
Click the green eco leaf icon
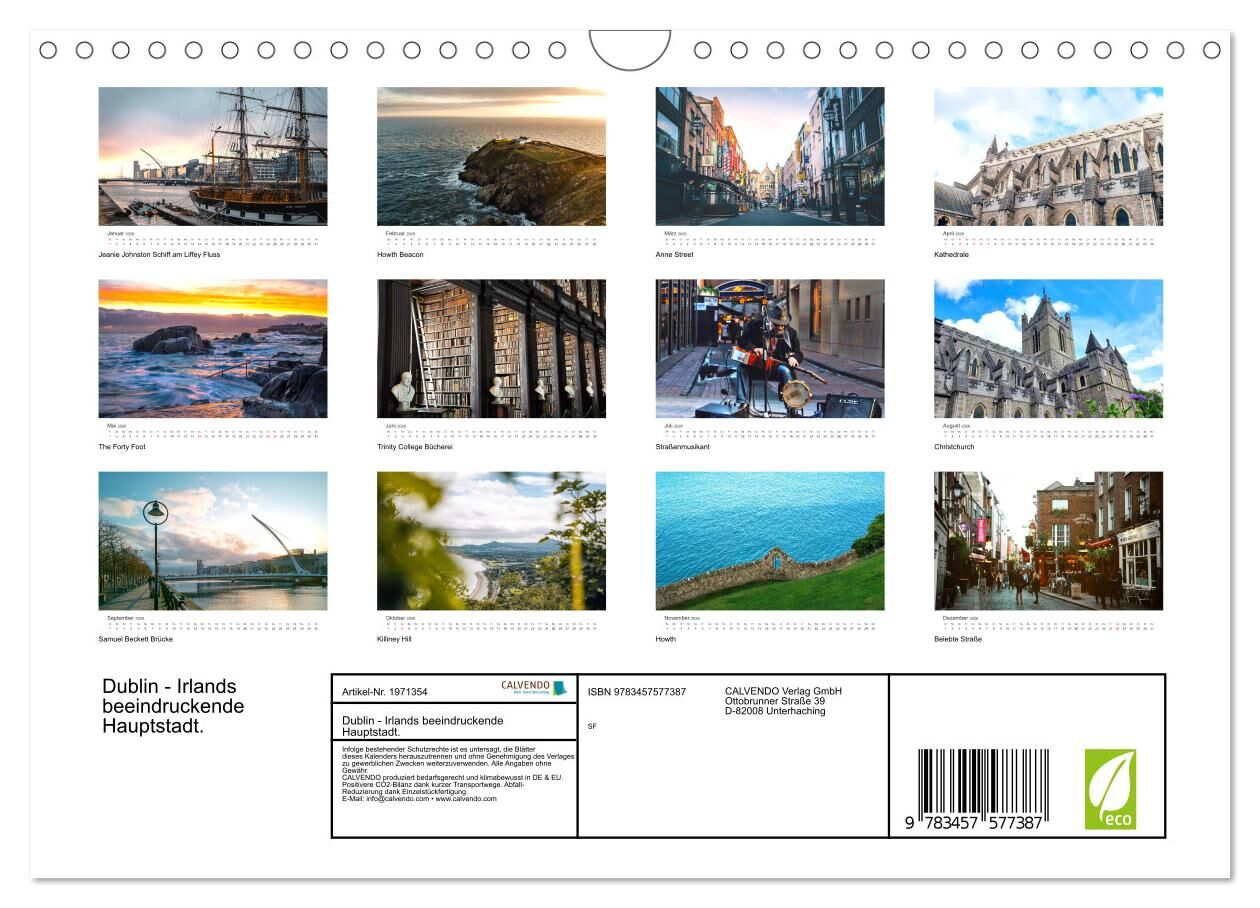click(x=1110, y=789)
